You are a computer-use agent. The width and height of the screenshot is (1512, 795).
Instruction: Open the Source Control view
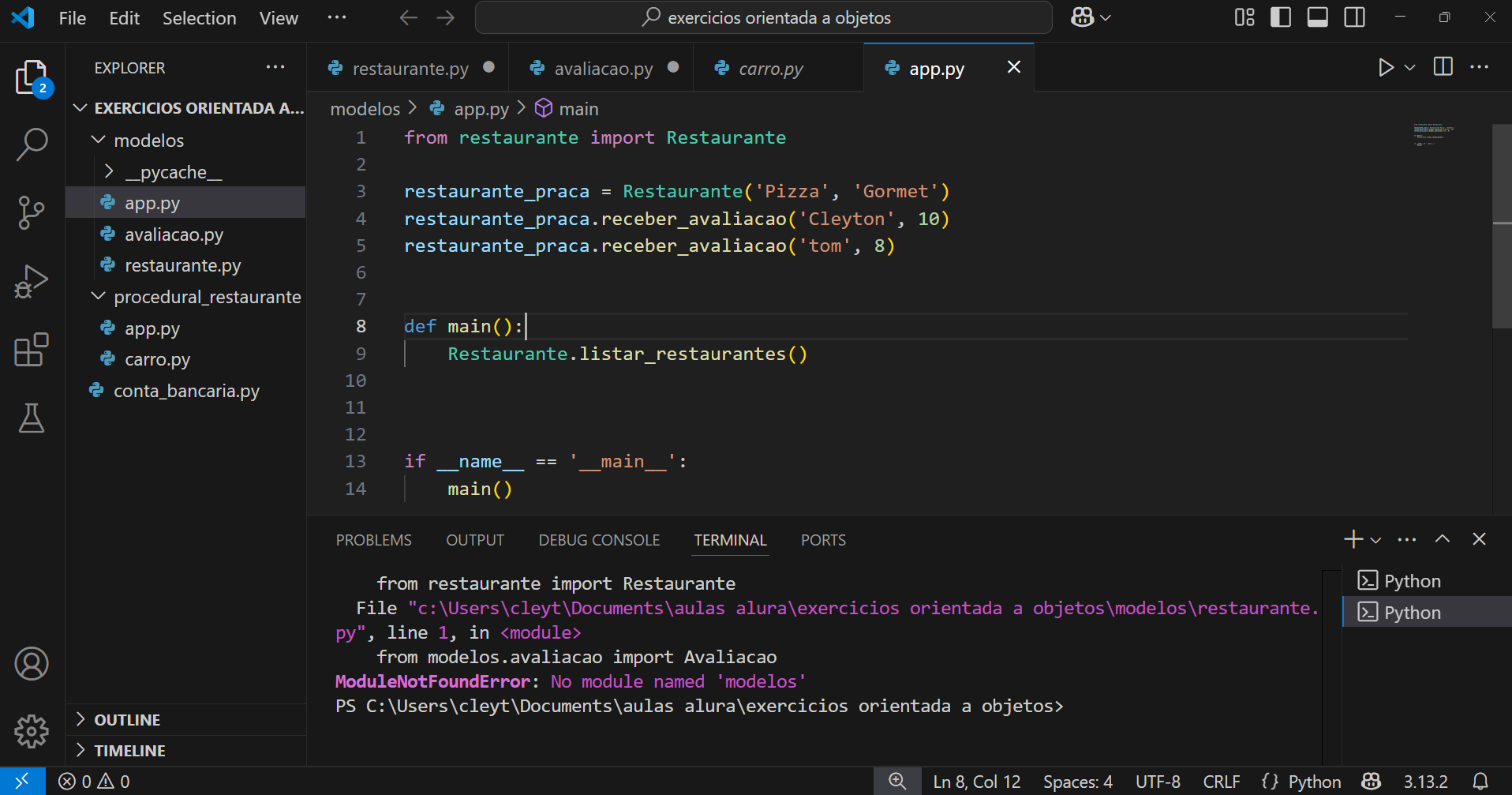[x=32, y=213]
